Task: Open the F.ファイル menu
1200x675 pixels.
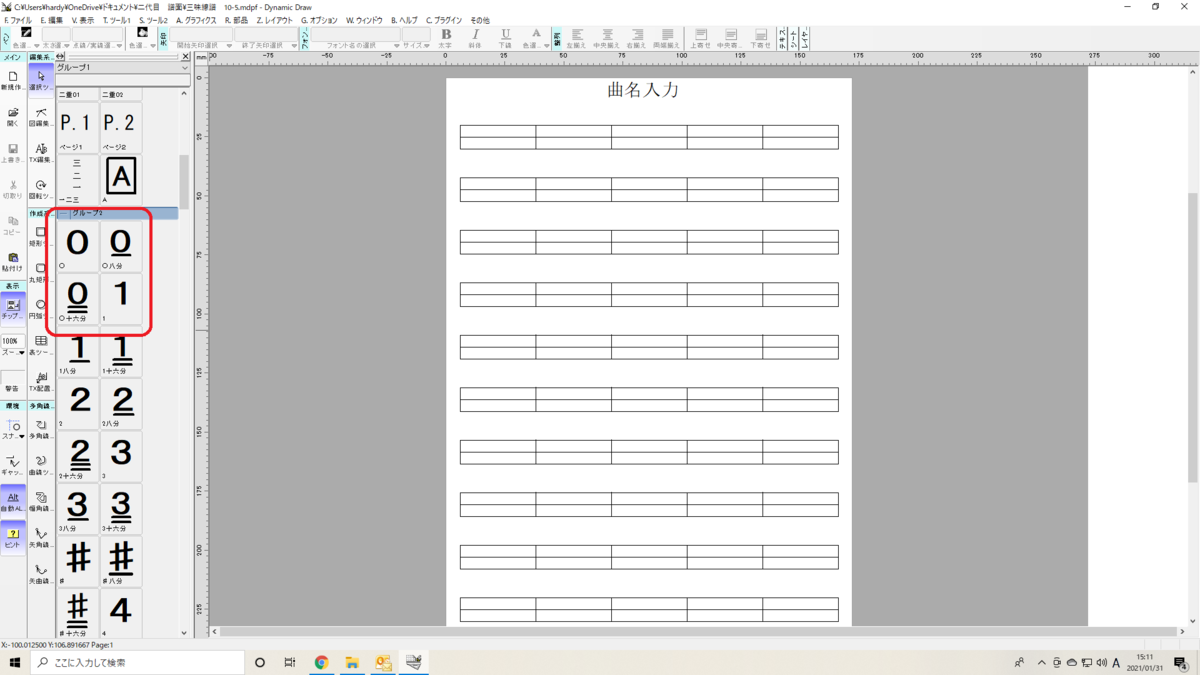Action: [x=18, y=20]
